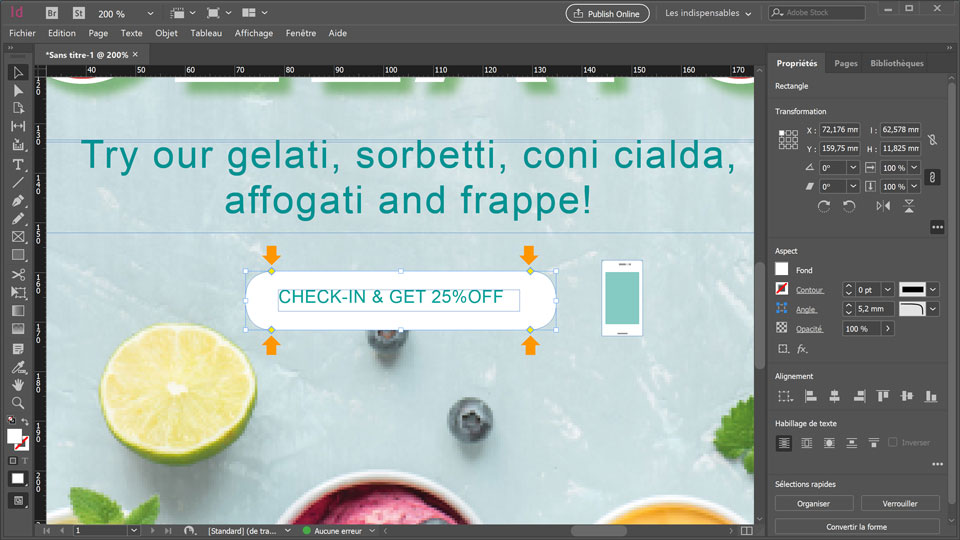Viewport: 960px width, 540px height.
Task: Check the Inverser checkbox
Action: tap(893, 442)
